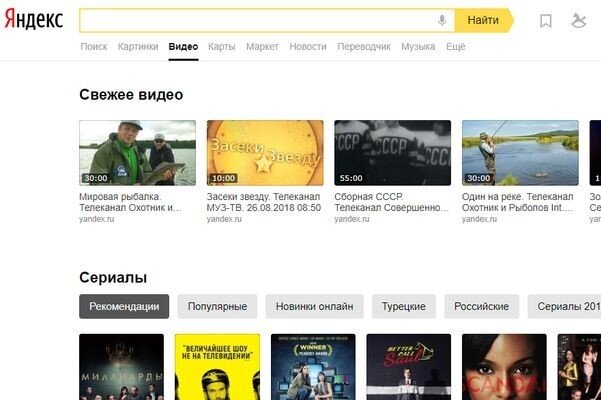The width and height of the screenshot is (601, 400).
Task: Click 30:00 duration on Мировая рыбалка
Action: coord(96,178)
